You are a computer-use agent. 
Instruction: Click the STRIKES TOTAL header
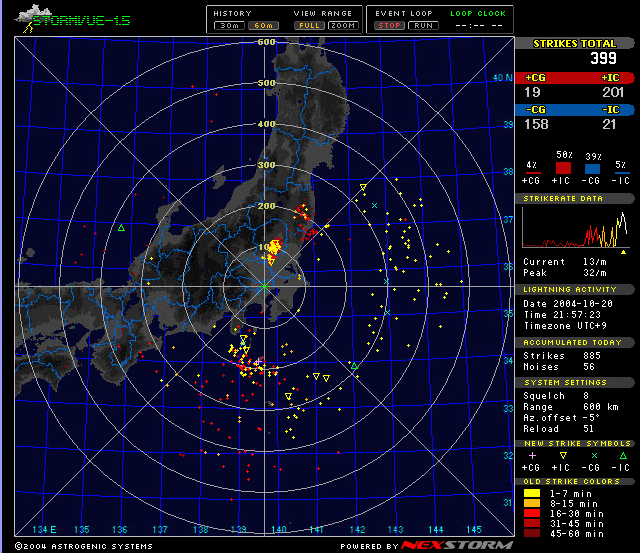point(574,44)
